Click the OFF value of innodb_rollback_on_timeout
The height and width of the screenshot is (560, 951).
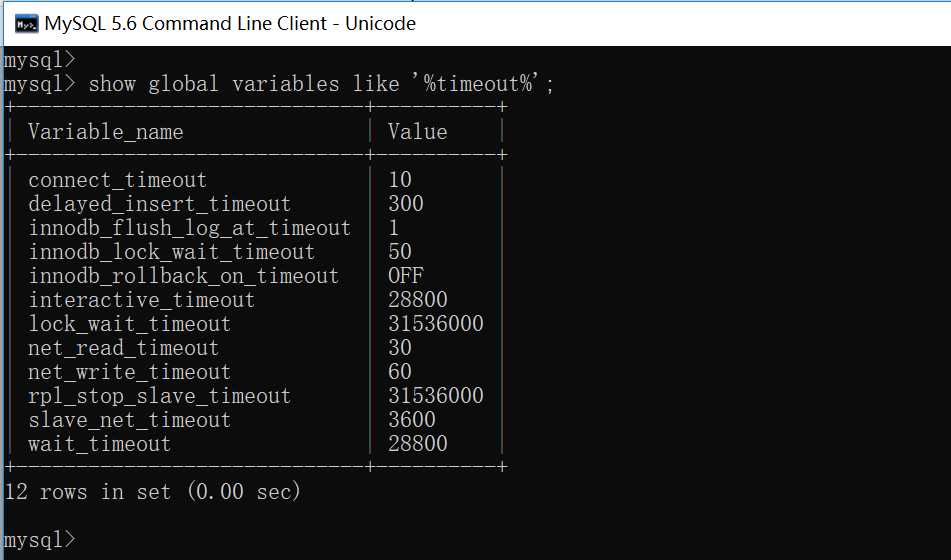406,275
